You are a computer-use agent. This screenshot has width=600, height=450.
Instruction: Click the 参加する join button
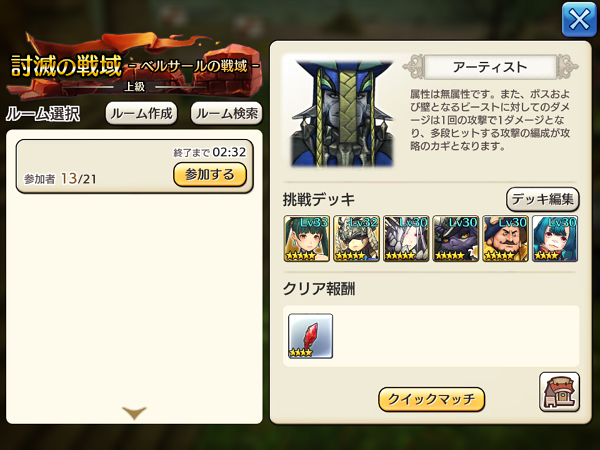pyautogui.click(x=210, y=174)
